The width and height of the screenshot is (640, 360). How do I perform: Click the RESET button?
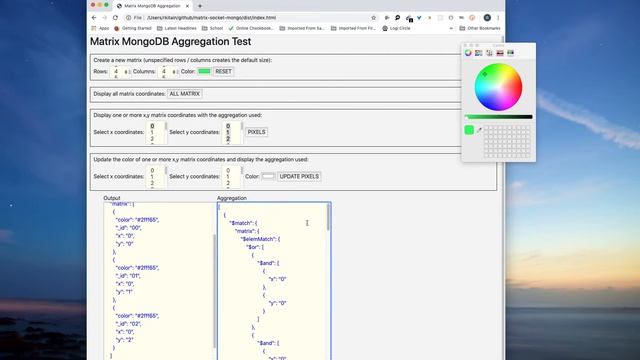coord(223,71)
